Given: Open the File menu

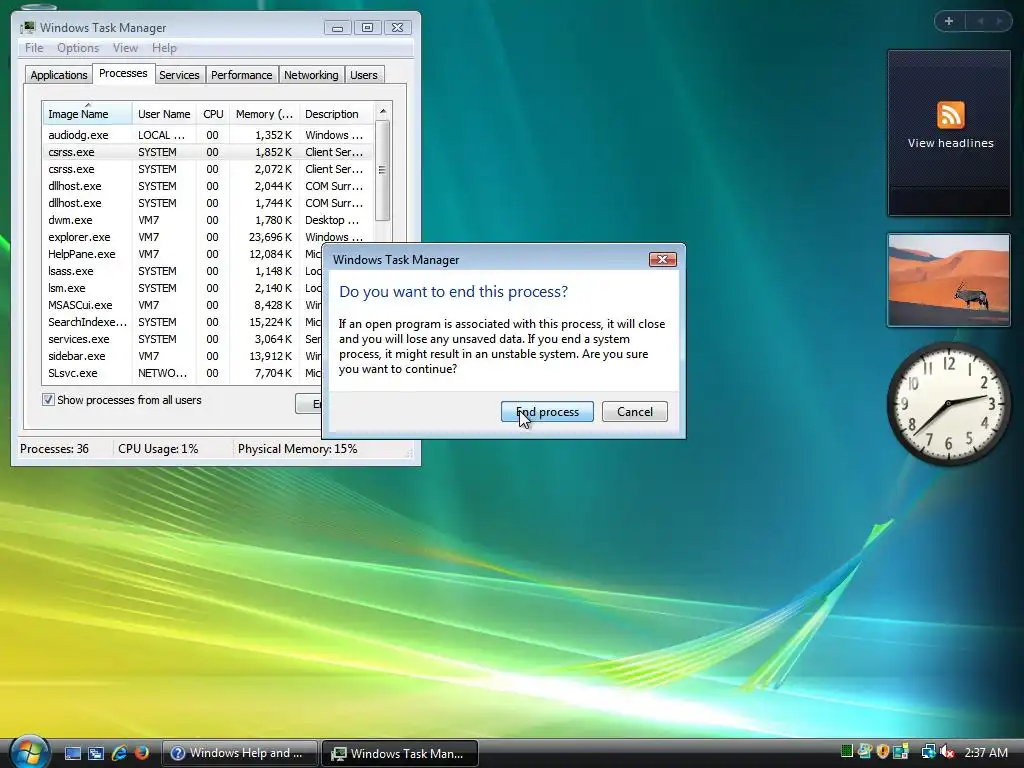Looking at the screenshot, I should pyautogui.click(x=34, y=48).
